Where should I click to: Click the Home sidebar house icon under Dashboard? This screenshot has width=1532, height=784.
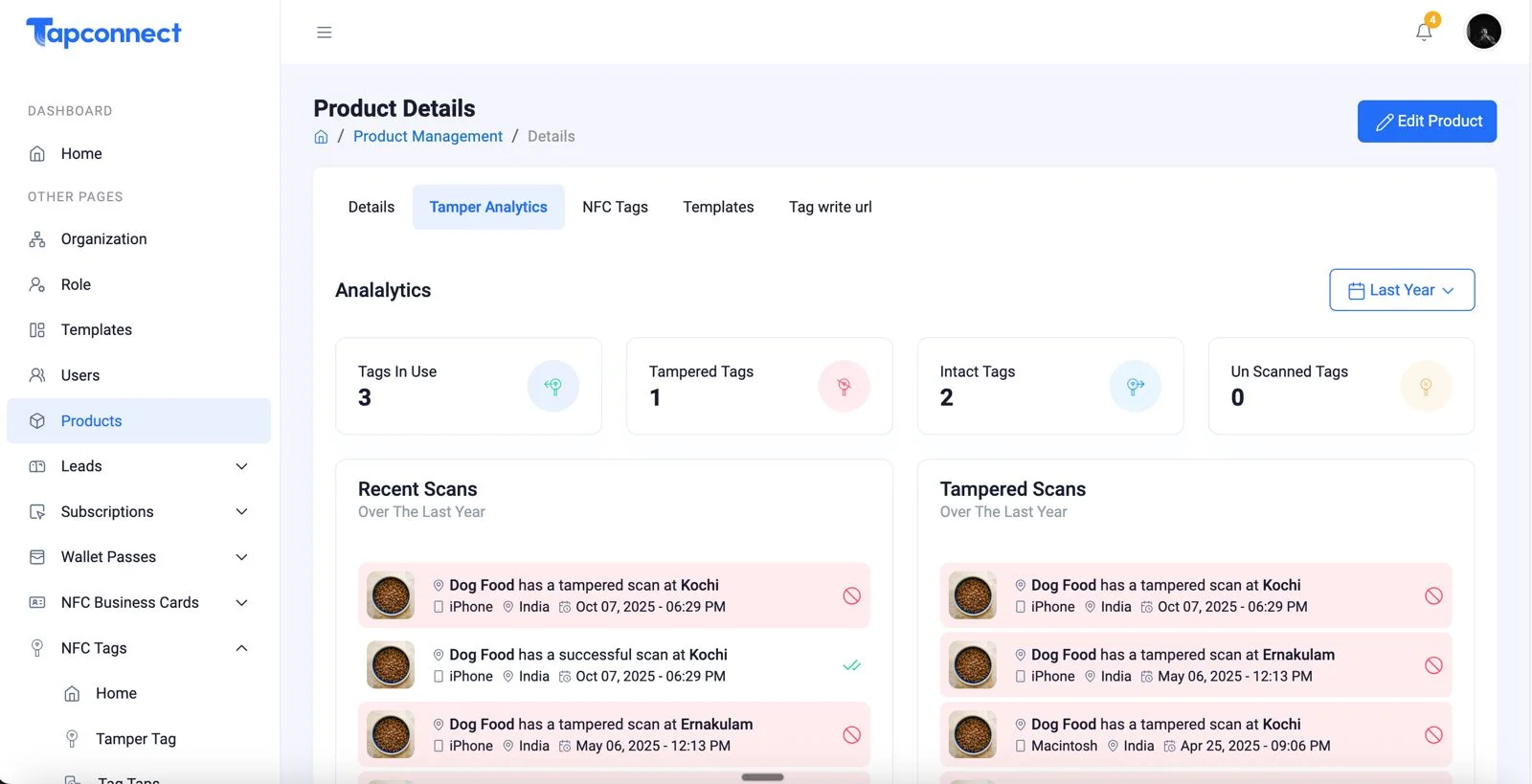(x=37, y=153)
